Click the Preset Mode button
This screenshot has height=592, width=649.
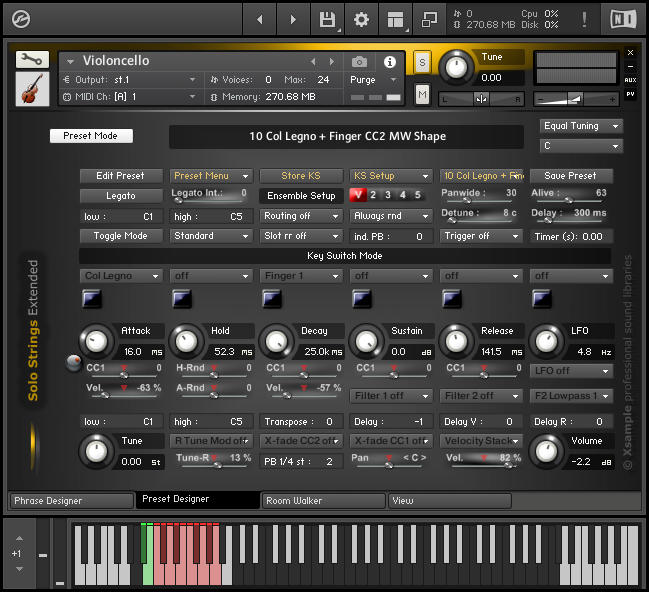click(91, 136)
